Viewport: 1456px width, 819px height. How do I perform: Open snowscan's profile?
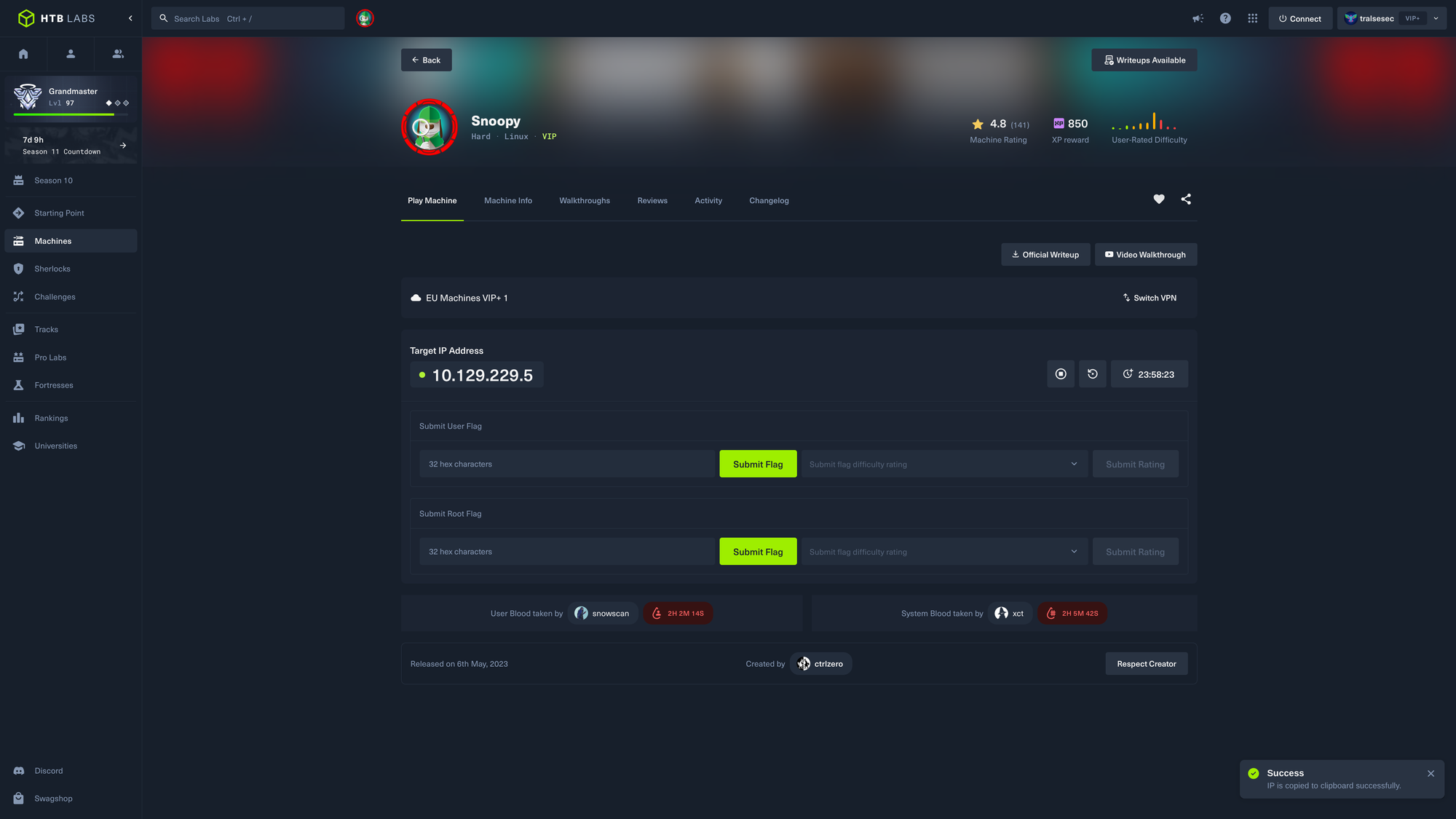(x=603, y=613)
